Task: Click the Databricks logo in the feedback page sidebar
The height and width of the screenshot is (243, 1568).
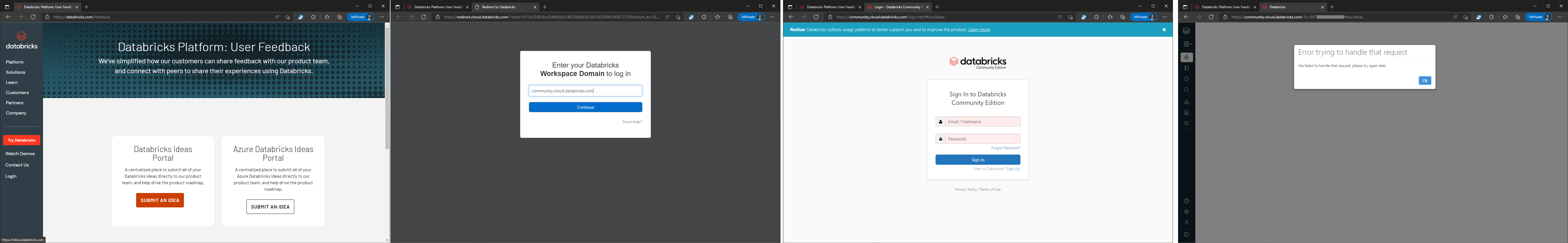Action: [x=21, y=40]
